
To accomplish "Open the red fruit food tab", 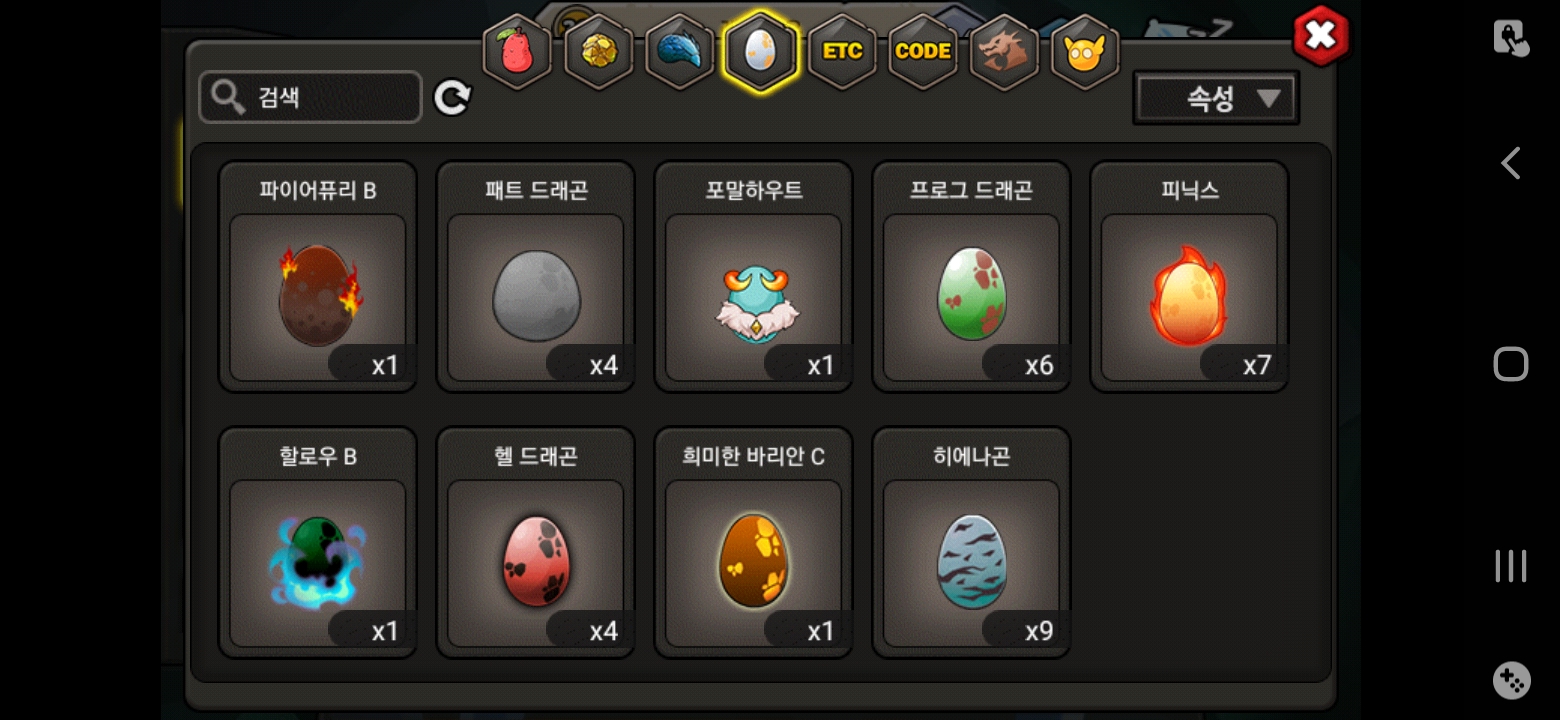I will point(517,53).
